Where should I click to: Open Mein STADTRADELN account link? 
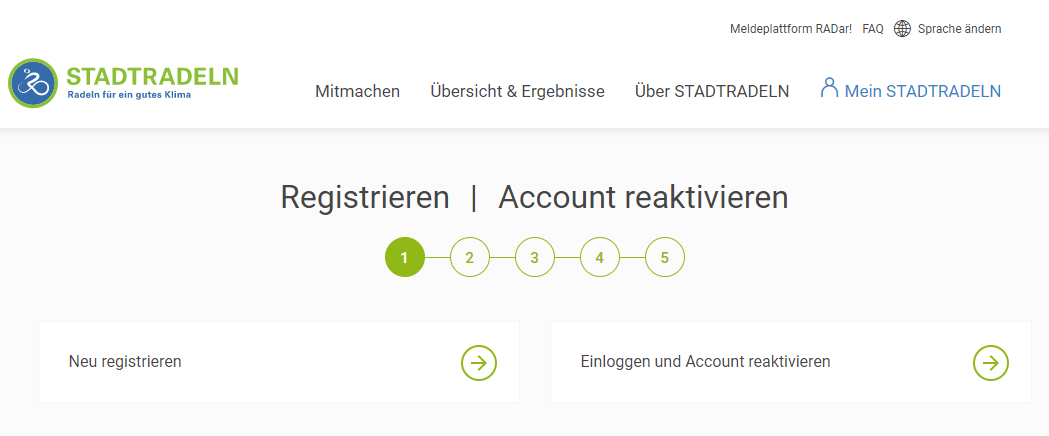click(911, 90)
